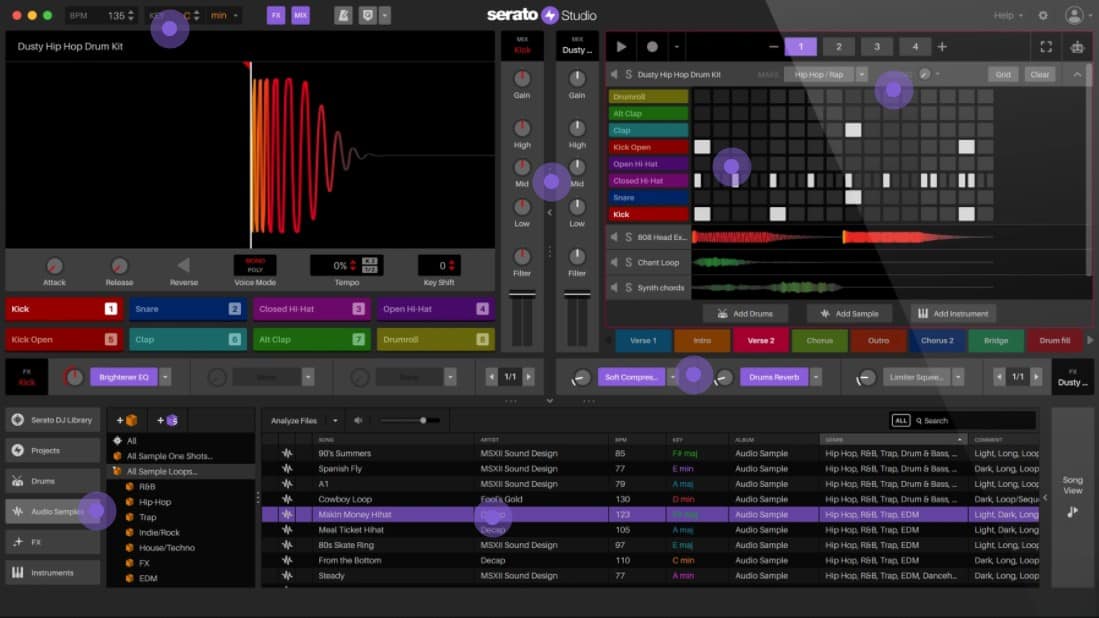The image size is (1099, 618).
Task: Solo the Chant Loop track
Action: [628, 263]
